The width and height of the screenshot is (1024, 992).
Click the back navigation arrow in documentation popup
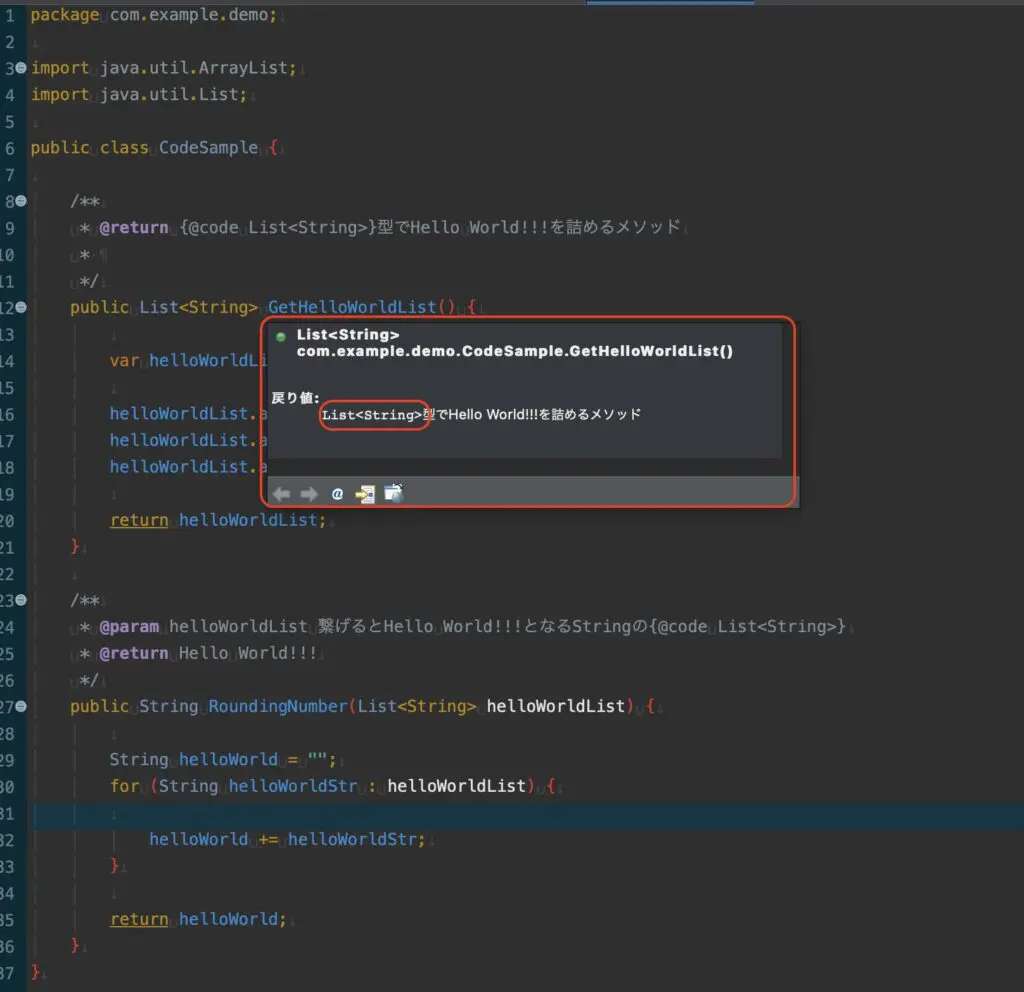point(281,493)
